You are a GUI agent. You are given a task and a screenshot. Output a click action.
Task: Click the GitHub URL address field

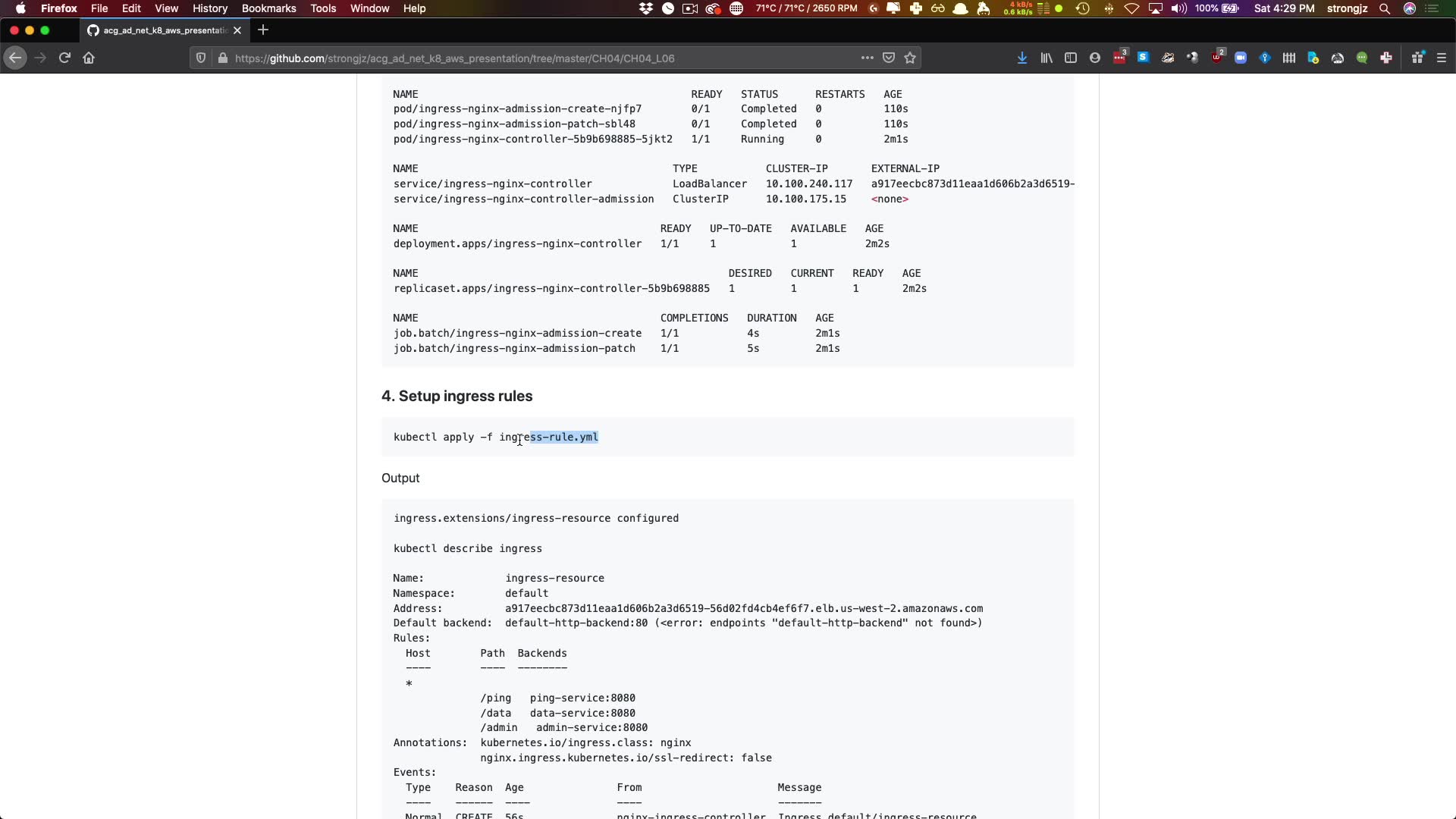coord(531,58)
